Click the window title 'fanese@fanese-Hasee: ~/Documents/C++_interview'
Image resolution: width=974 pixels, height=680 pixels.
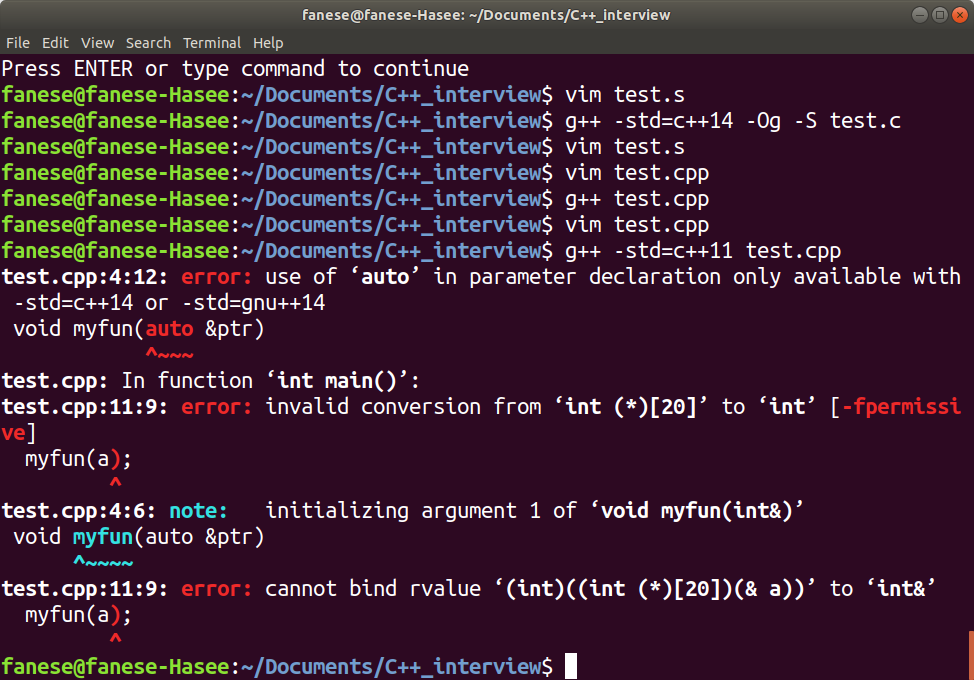pyautogui.click(x=486, y=15)
